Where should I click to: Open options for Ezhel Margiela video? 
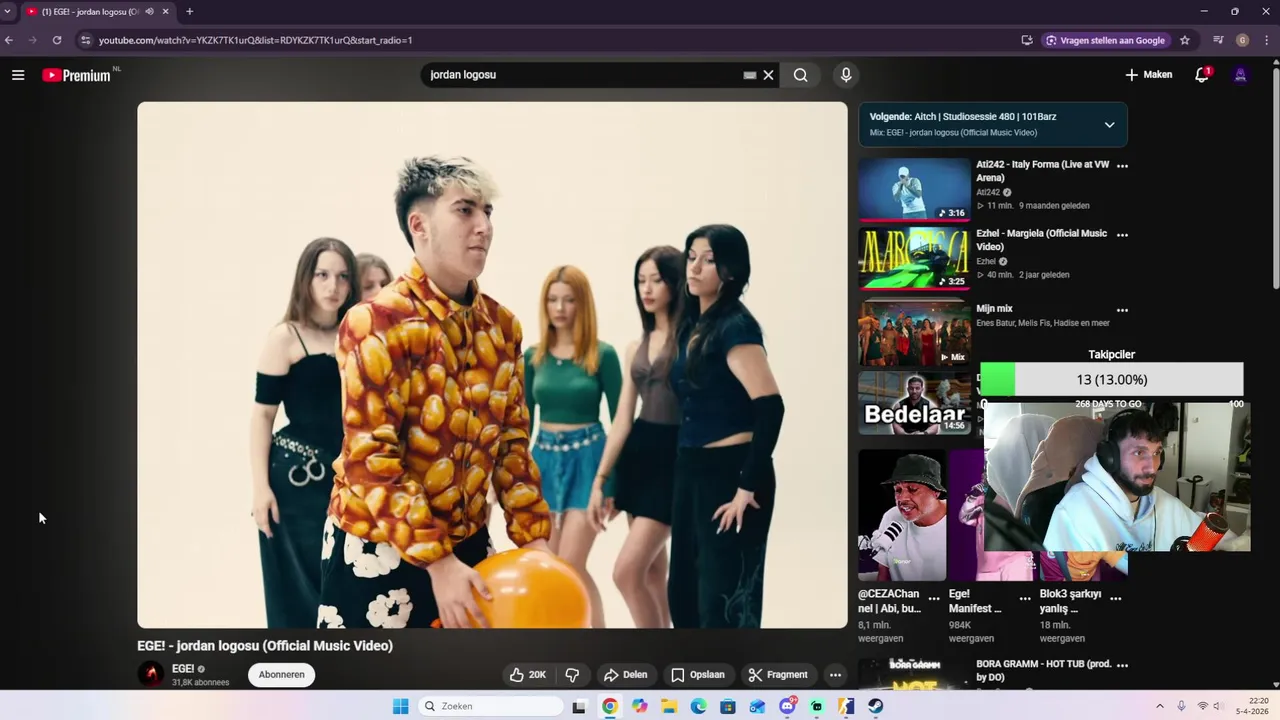click(x=1122, y=235)
